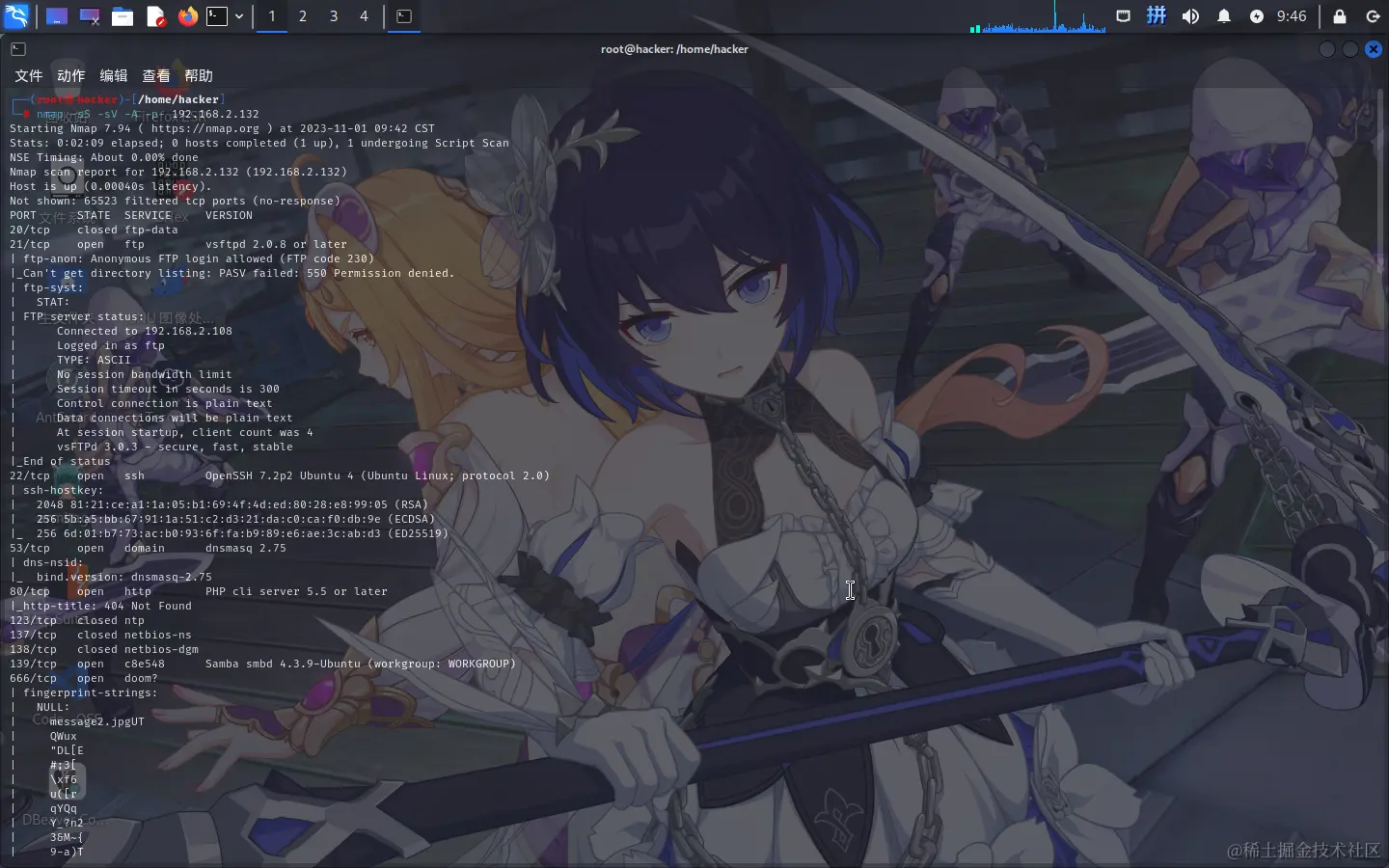Click the '666/tcp open doom?' line
Screen dimensions: 1389x868
pyautogui.click(x=84, y=678)
